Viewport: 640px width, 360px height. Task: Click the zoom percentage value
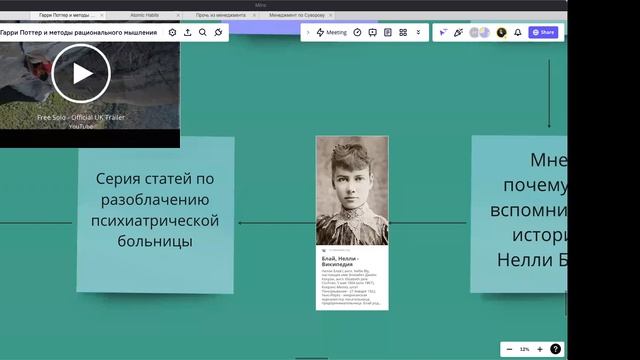pyautogui.click(x=524, y=349)
